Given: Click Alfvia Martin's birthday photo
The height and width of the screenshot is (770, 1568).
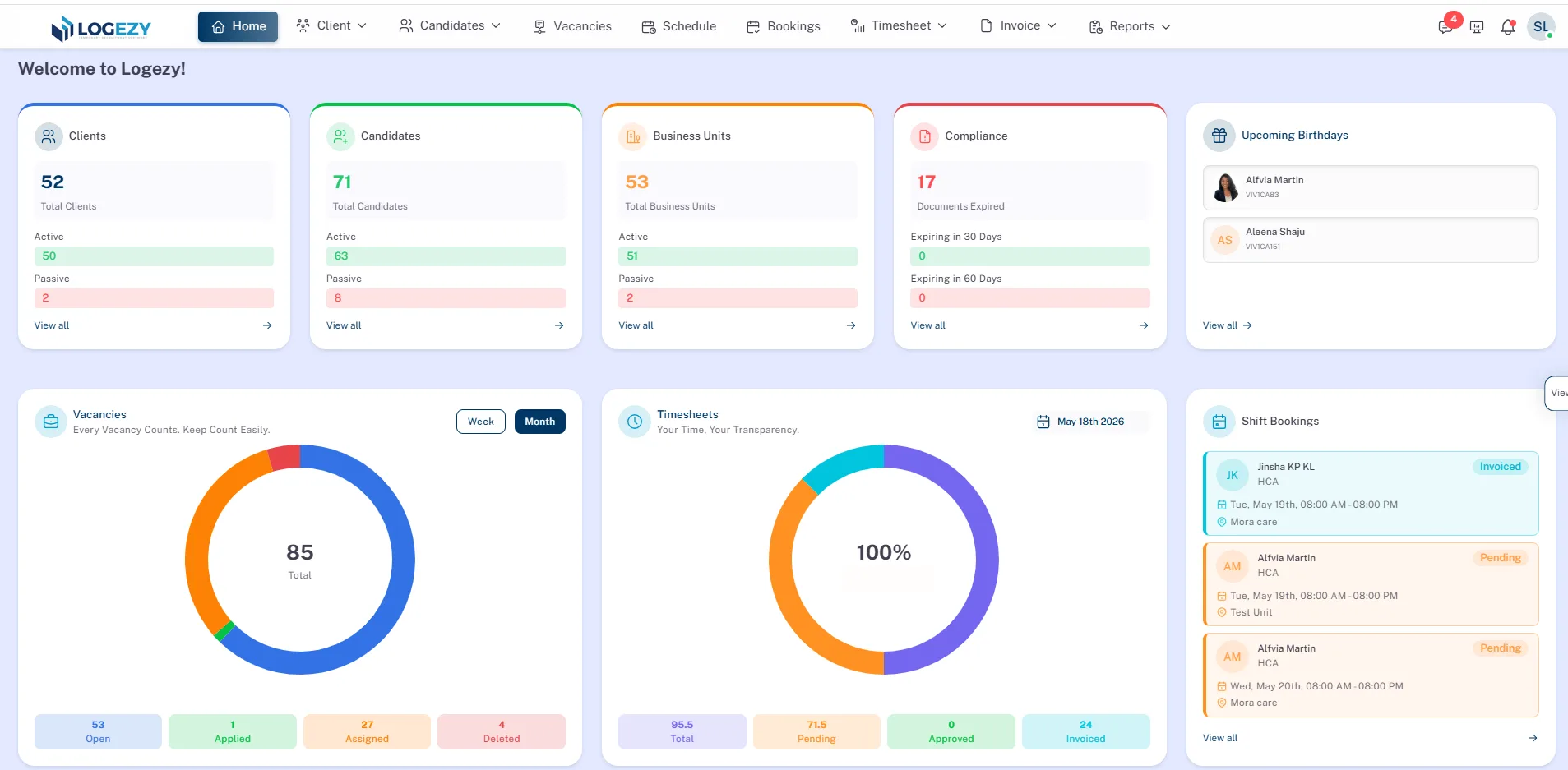Looking at the screenshot, I should 1225,187.
